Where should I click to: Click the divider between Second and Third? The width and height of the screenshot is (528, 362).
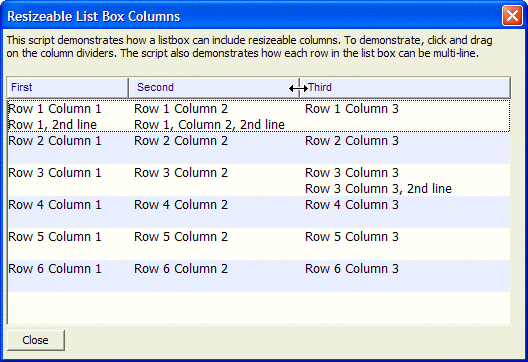299,88
